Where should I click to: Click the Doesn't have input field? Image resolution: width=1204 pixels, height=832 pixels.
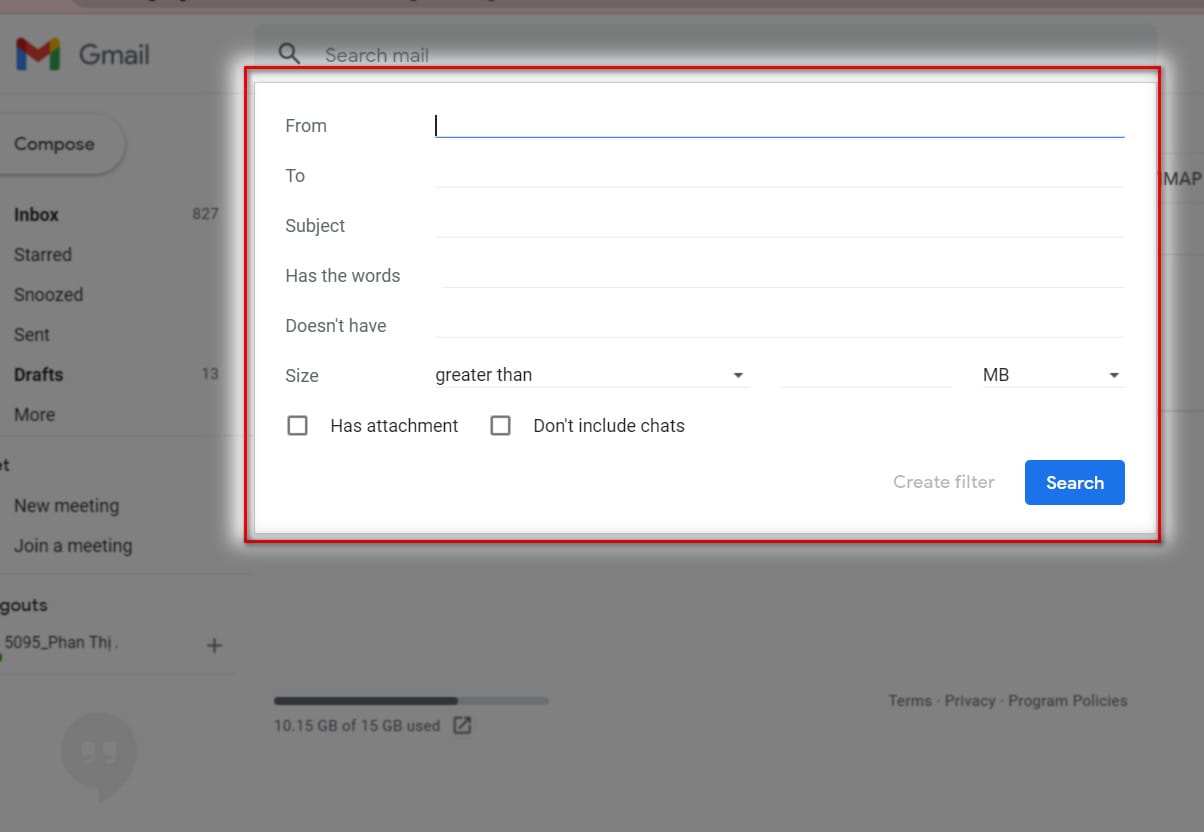click(780, 324)
